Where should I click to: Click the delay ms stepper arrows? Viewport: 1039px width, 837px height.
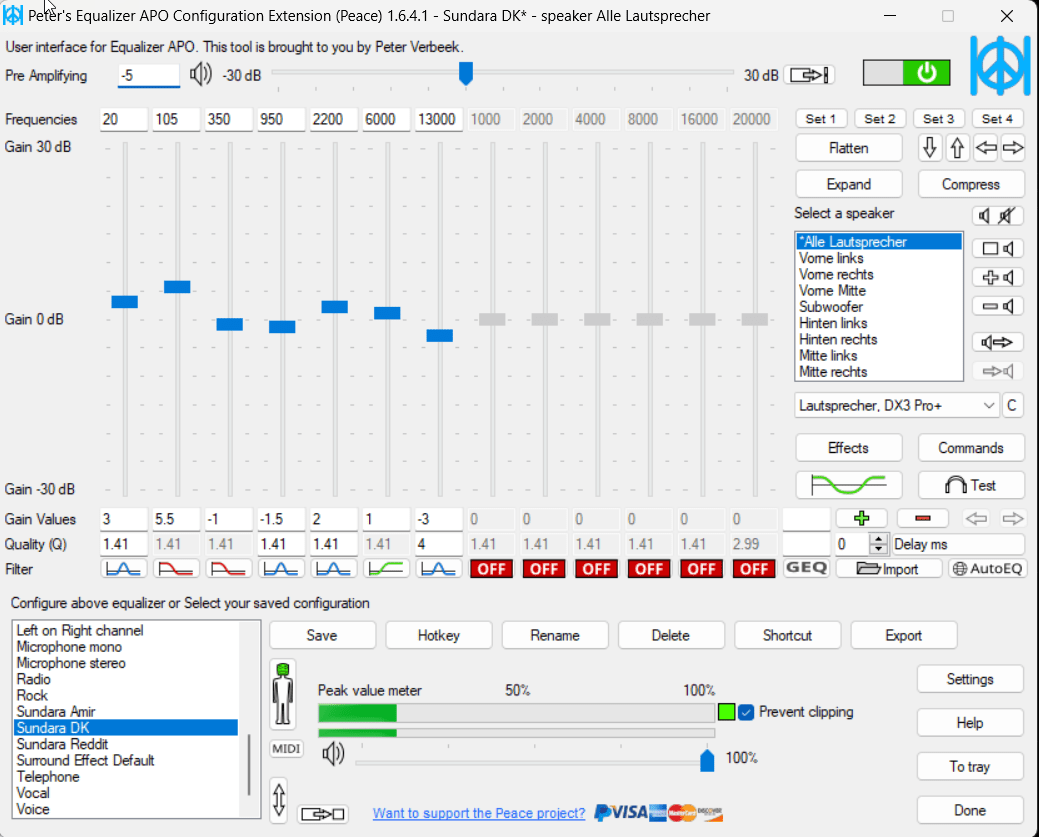coord(879,544)
